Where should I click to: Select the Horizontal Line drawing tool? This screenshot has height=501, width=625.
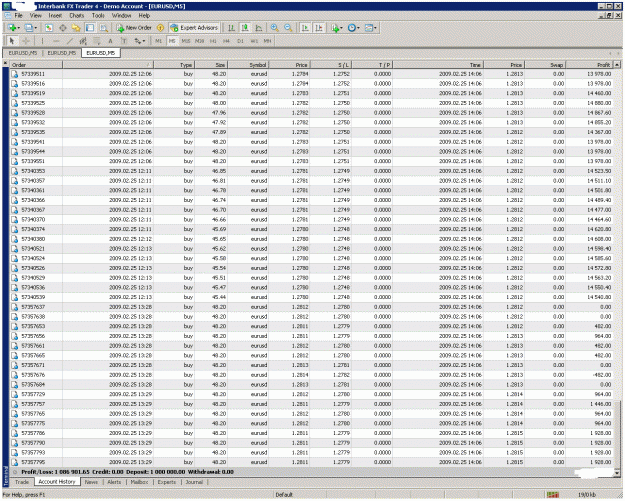56,41
